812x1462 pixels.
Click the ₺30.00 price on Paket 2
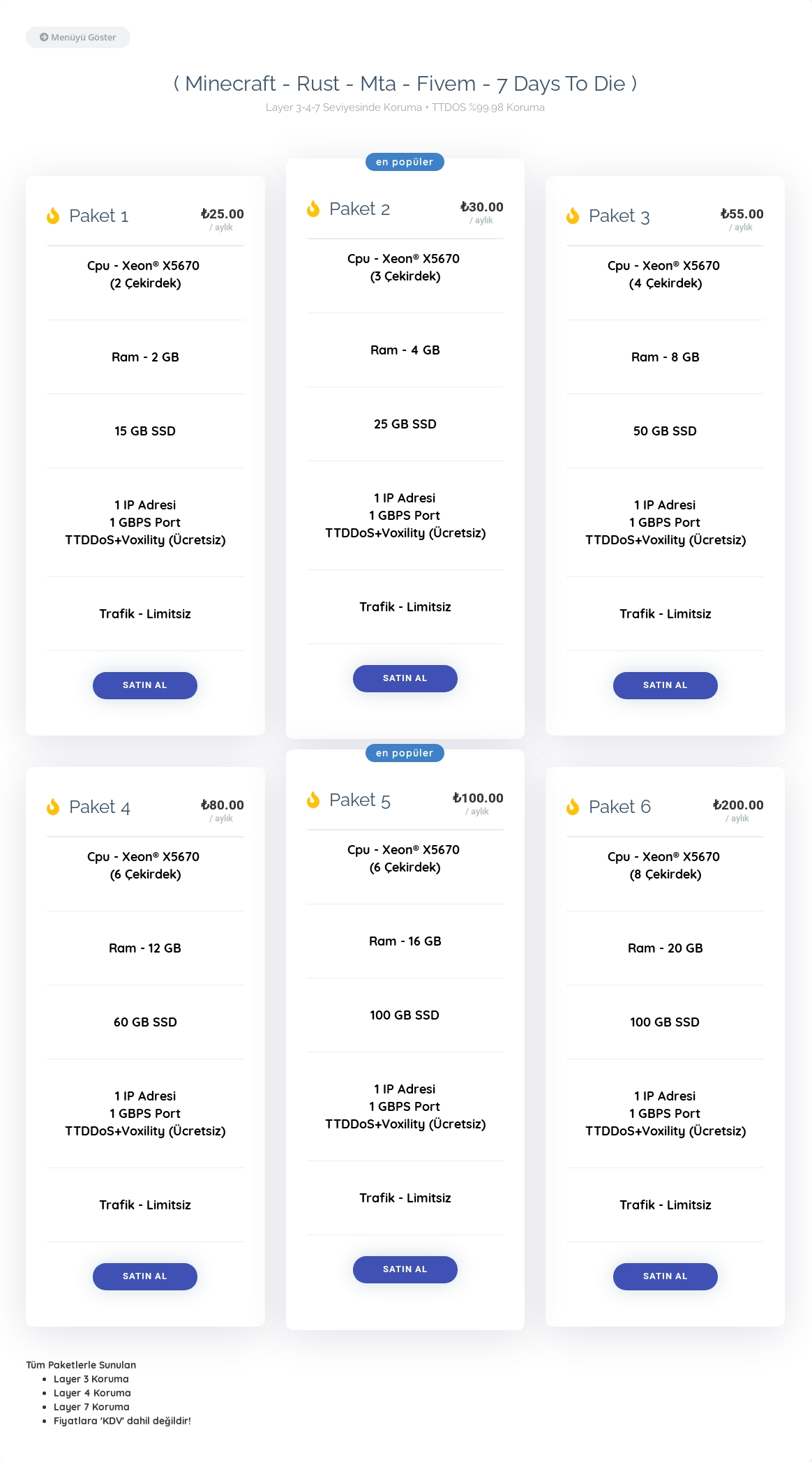(x=481, y=207)
